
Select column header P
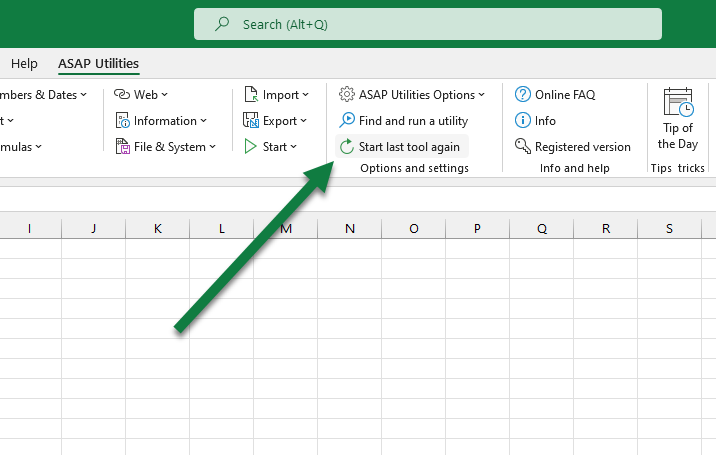[x=478, y=228]
